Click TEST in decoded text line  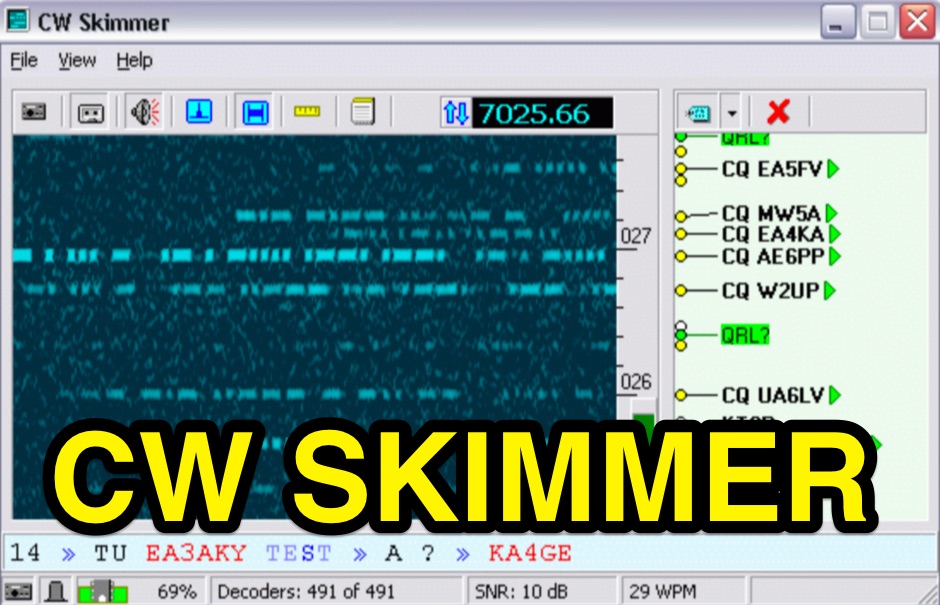click(x=299, y=553)
